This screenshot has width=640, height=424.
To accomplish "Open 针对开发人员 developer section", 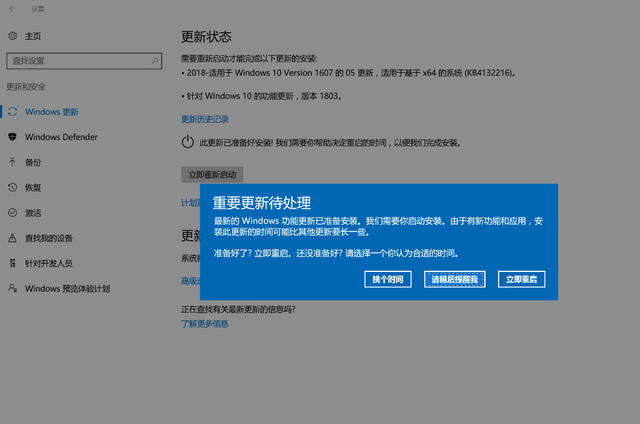I will point(49,264).
